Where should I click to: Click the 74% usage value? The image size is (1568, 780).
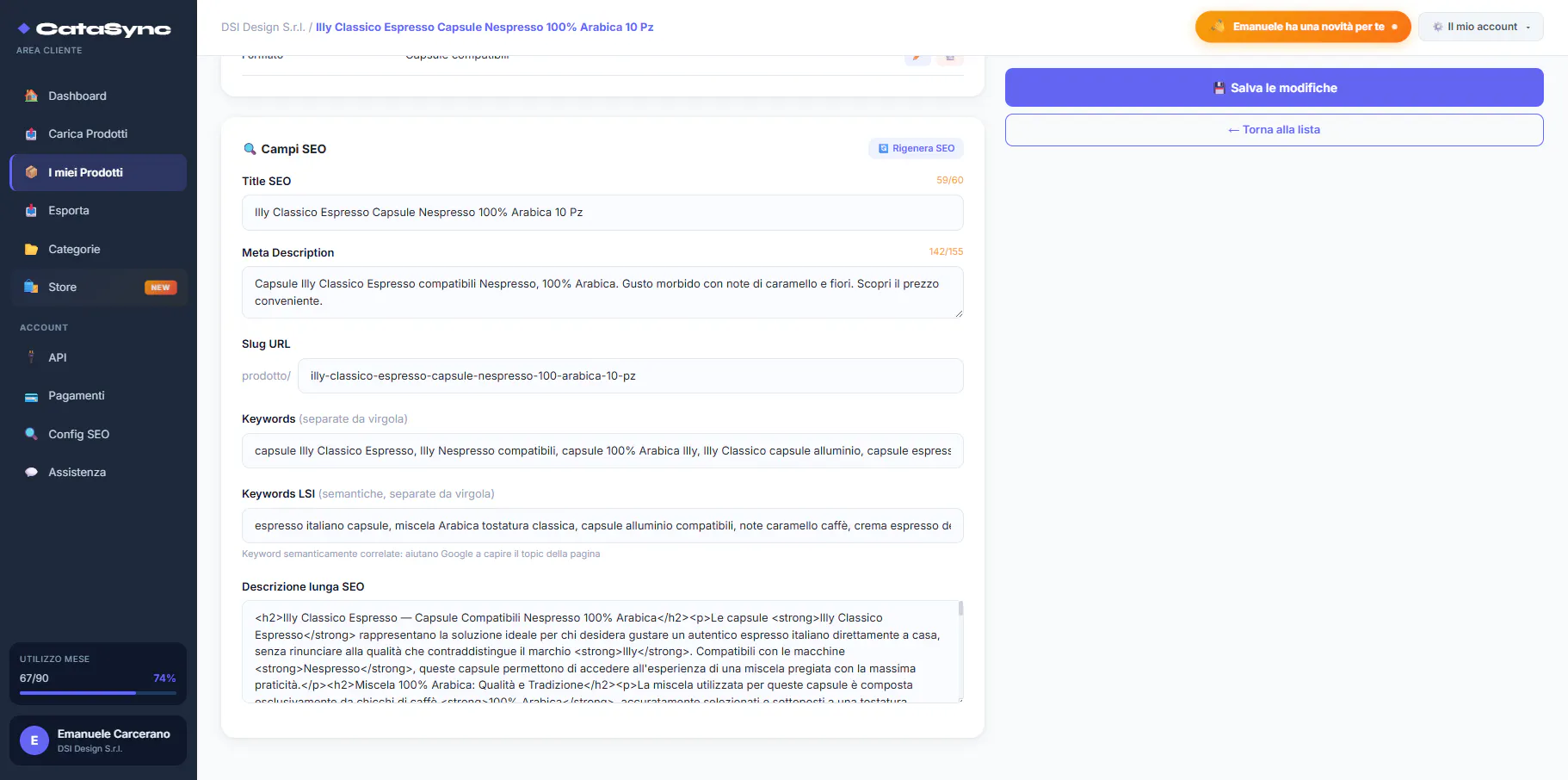point(164,678)
